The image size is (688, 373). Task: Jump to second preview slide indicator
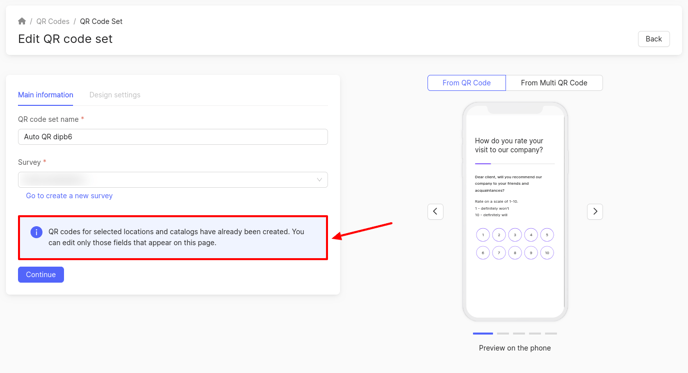(503, 334)
